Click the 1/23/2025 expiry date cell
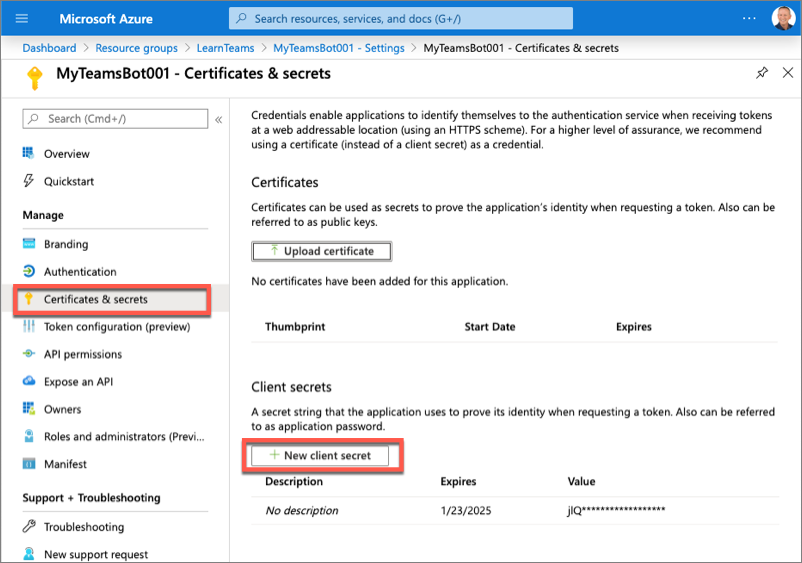This screenshot has width=802, height=563. click(466, 511)
